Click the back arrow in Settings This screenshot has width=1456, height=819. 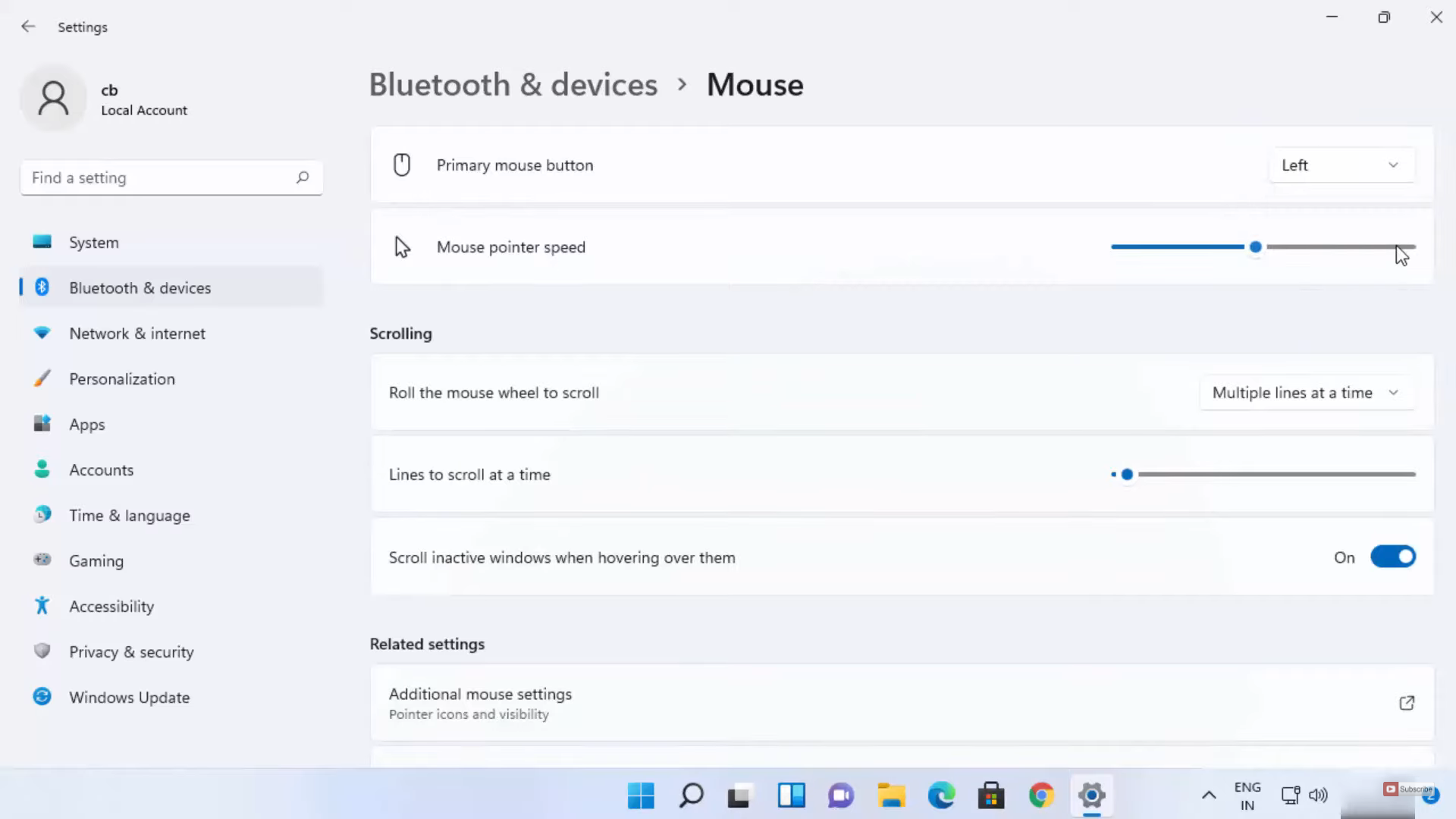[28, 27]
